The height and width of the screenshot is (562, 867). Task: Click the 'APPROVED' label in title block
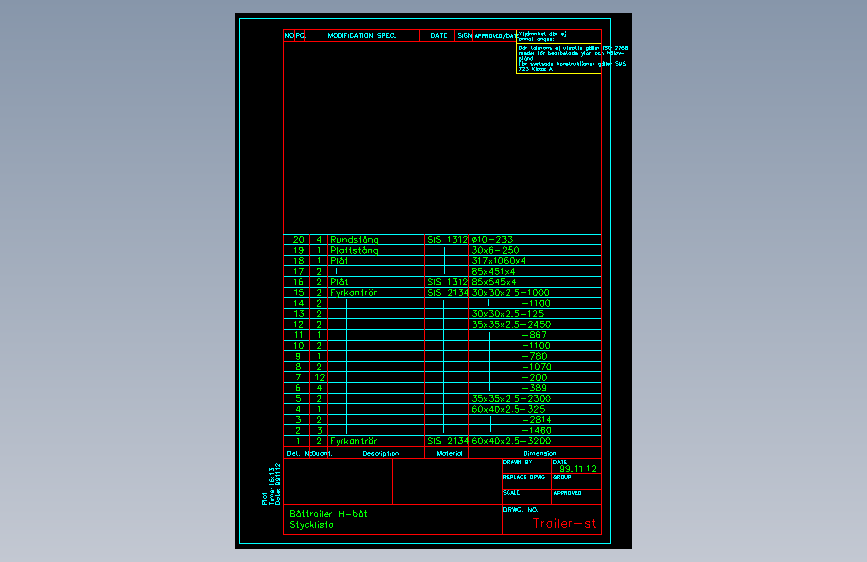pyautogui.click(x=567, y=492)
